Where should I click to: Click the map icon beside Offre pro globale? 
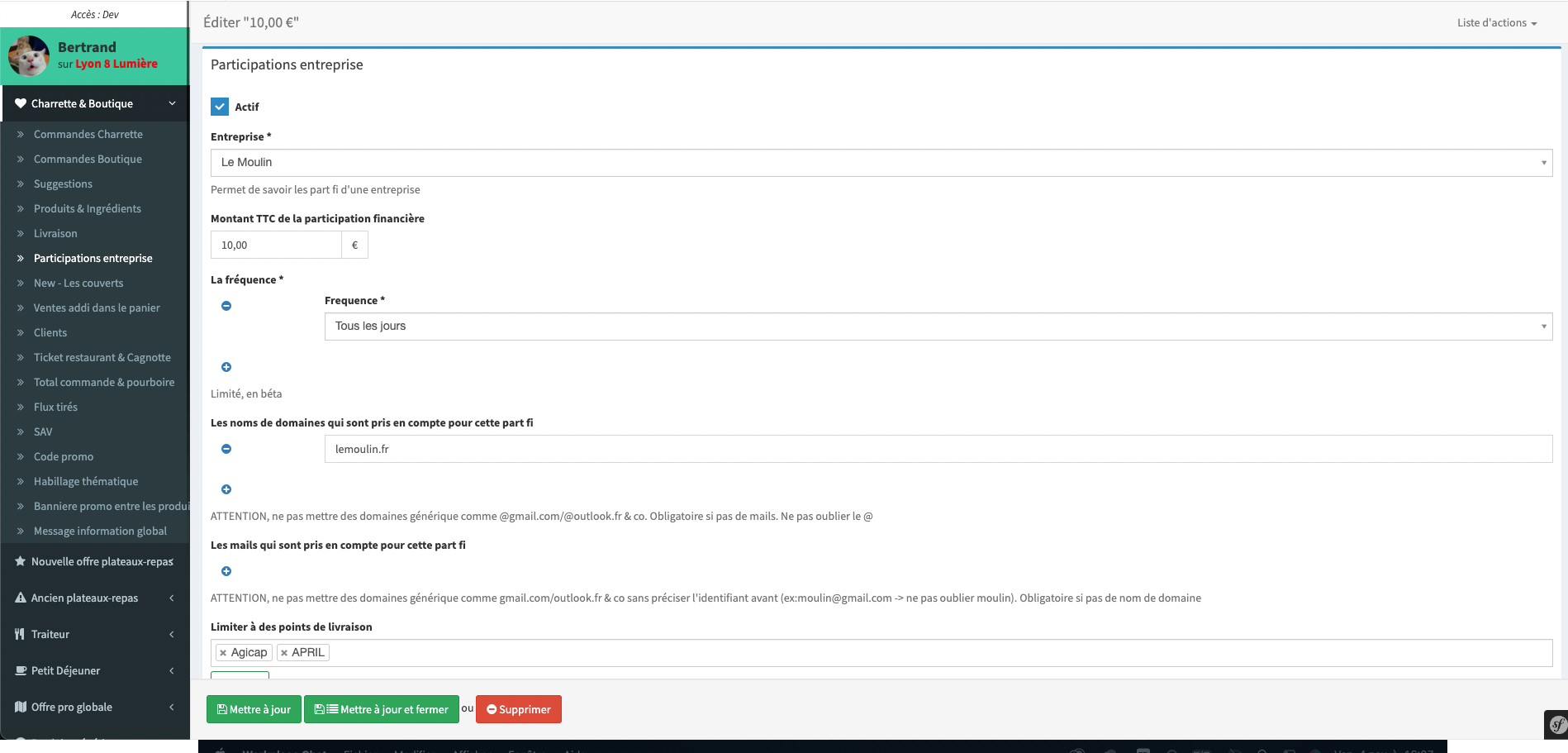coord(21,707)
